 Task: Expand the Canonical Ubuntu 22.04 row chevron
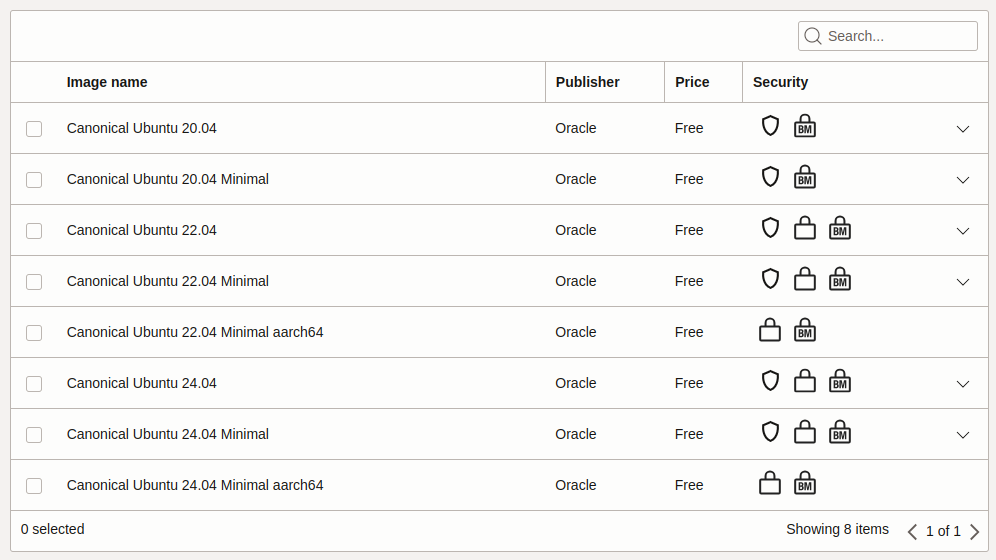pos(963,231)
